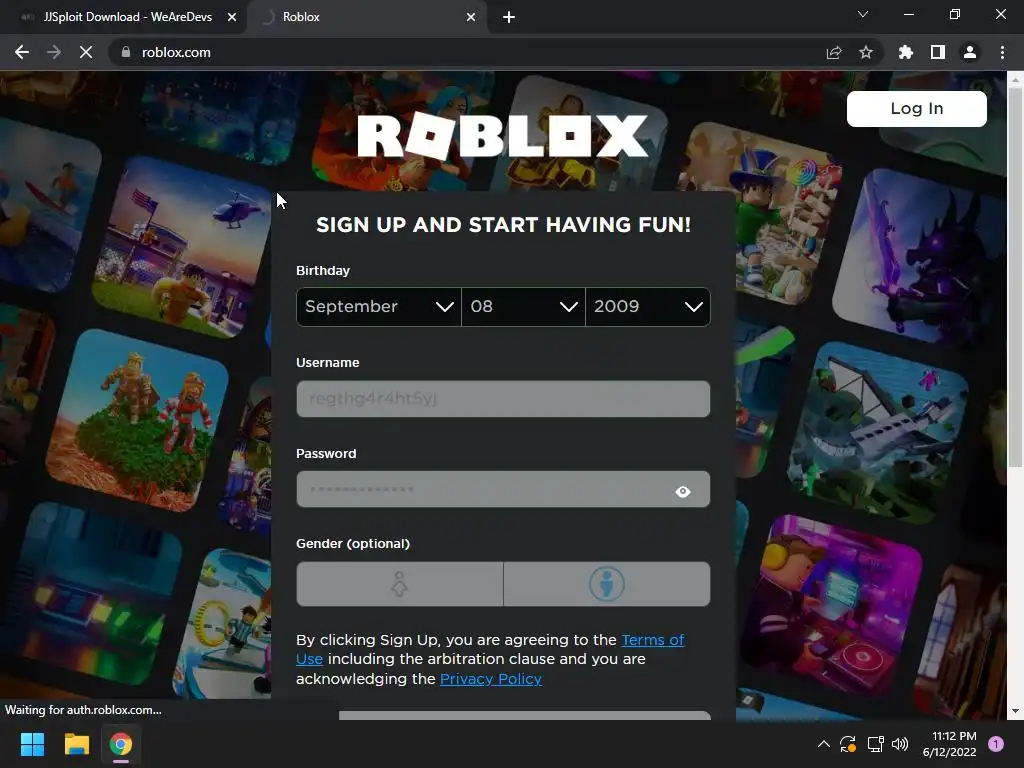Open the birthday month dropdown
1024x768 pixels.
(379, 306)
